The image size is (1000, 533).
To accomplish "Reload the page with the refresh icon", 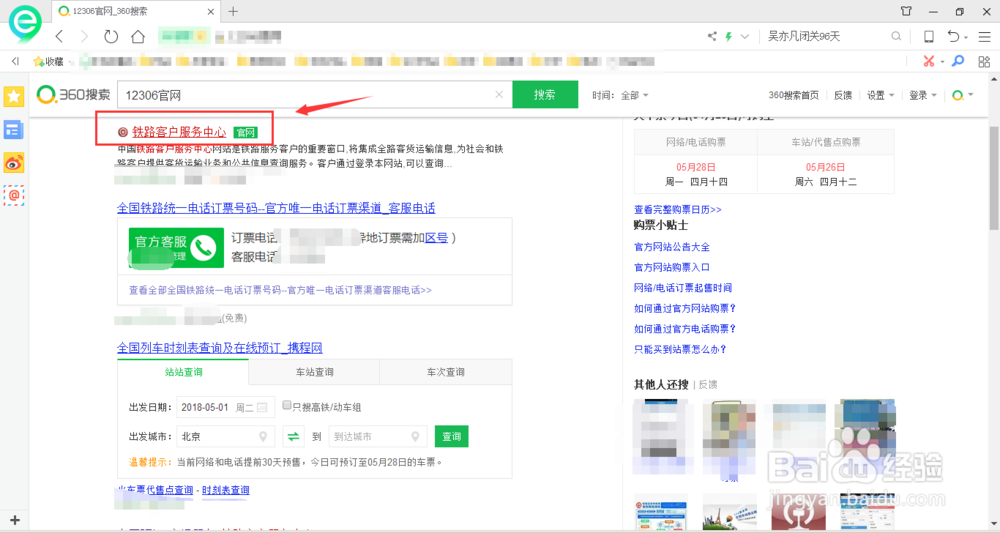I will point(111,36).
